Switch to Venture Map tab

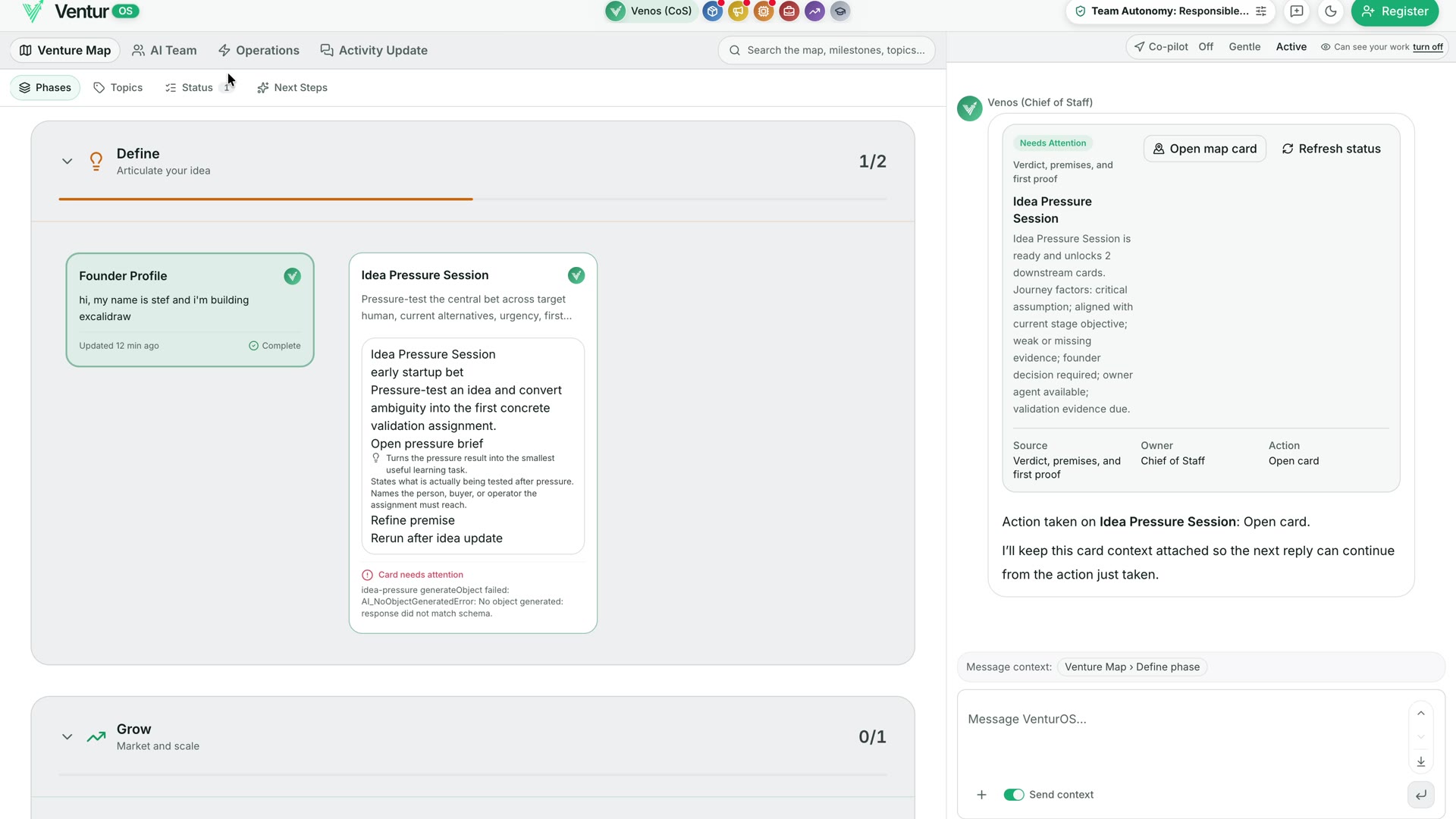coord(65,50)
